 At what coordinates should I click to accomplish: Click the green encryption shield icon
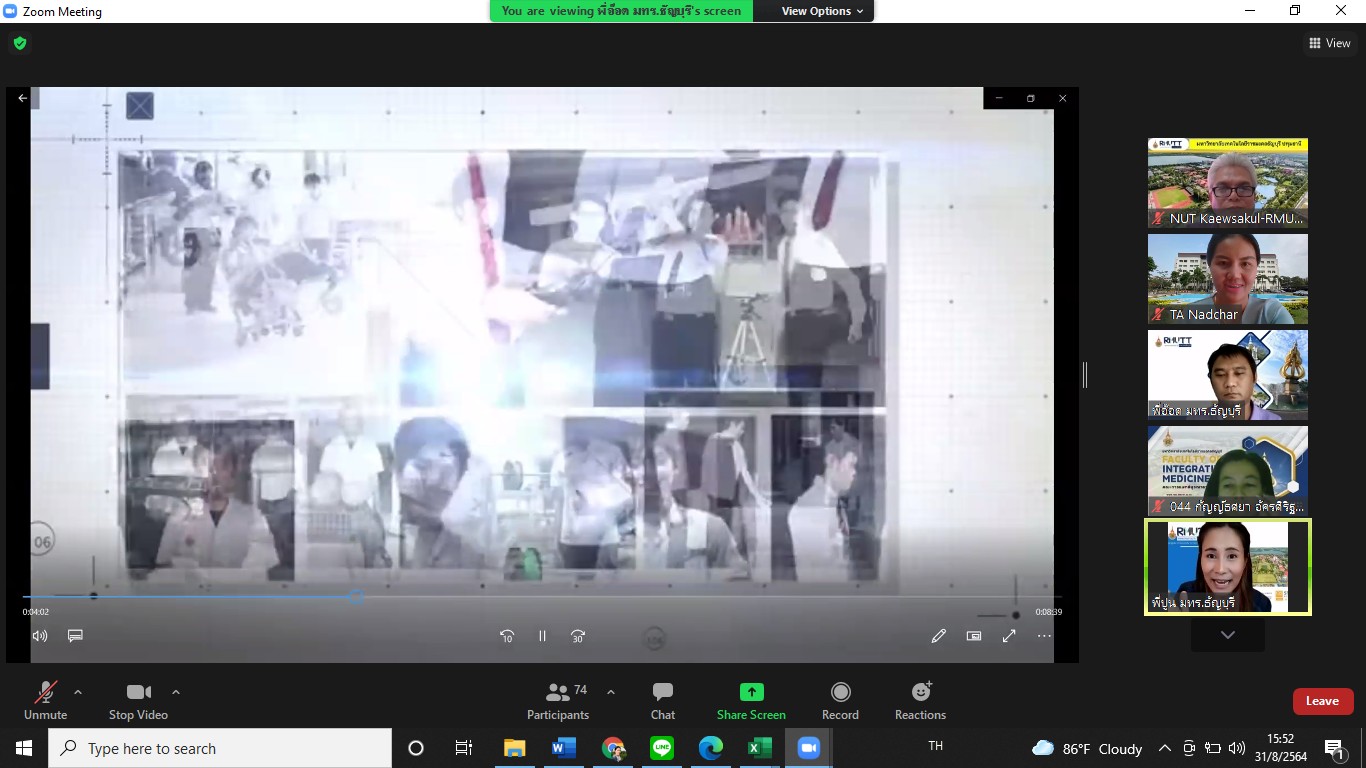point(20,43)
